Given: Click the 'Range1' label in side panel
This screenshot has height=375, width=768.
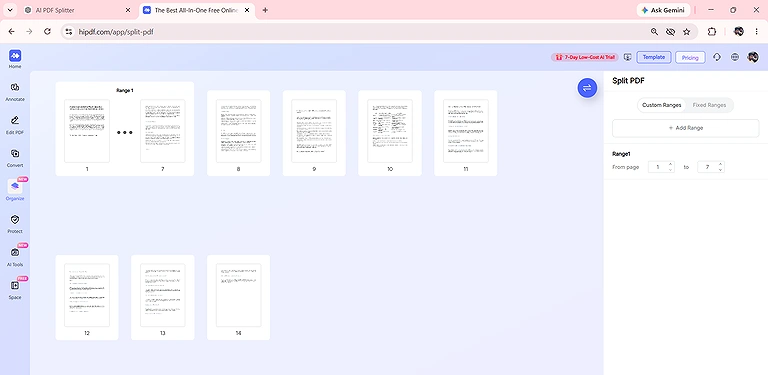Looking at the screenshot, I should pos(621,154).
